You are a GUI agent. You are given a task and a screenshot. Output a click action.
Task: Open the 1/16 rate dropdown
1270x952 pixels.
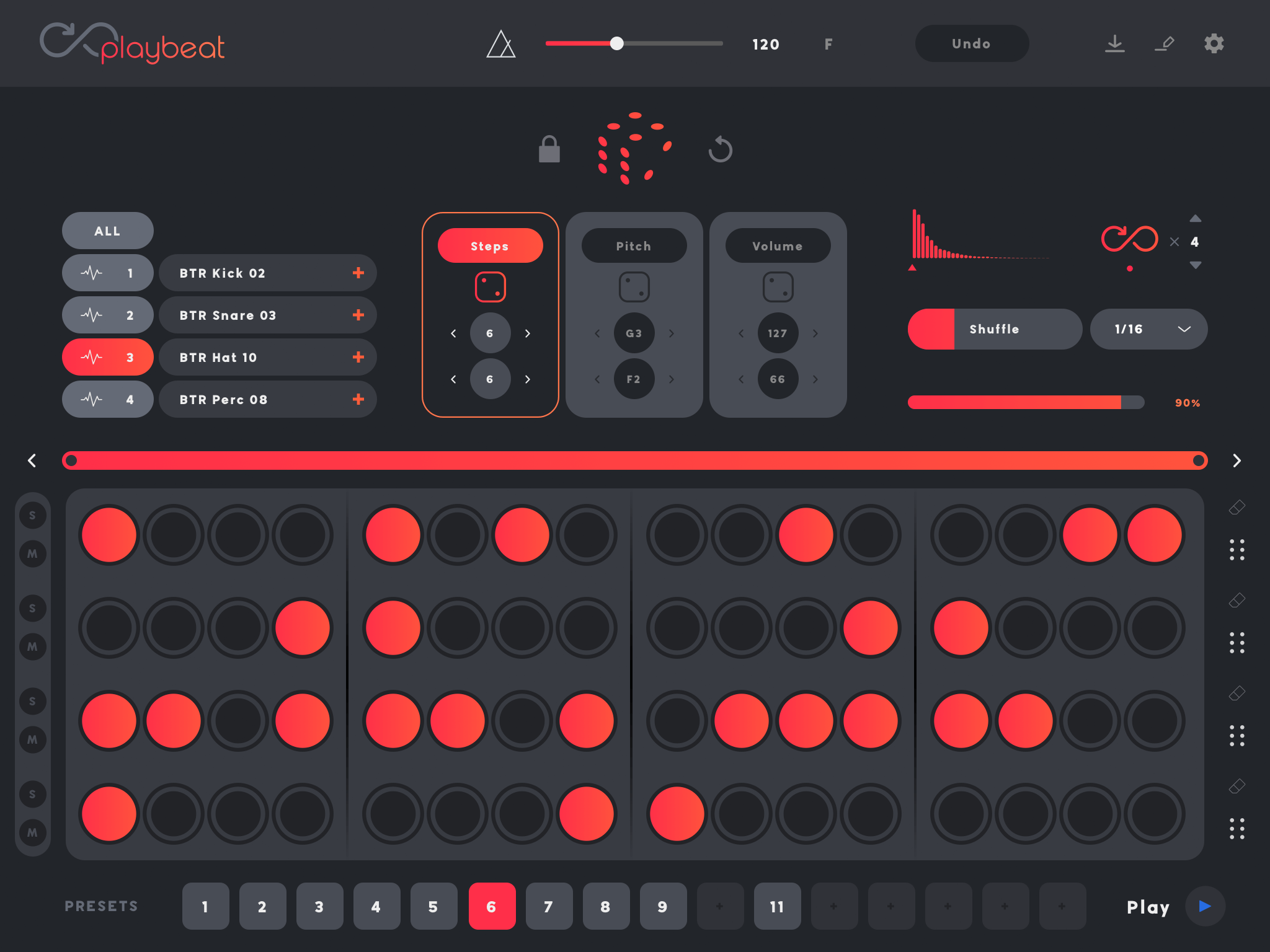(x=1148, y=329)
